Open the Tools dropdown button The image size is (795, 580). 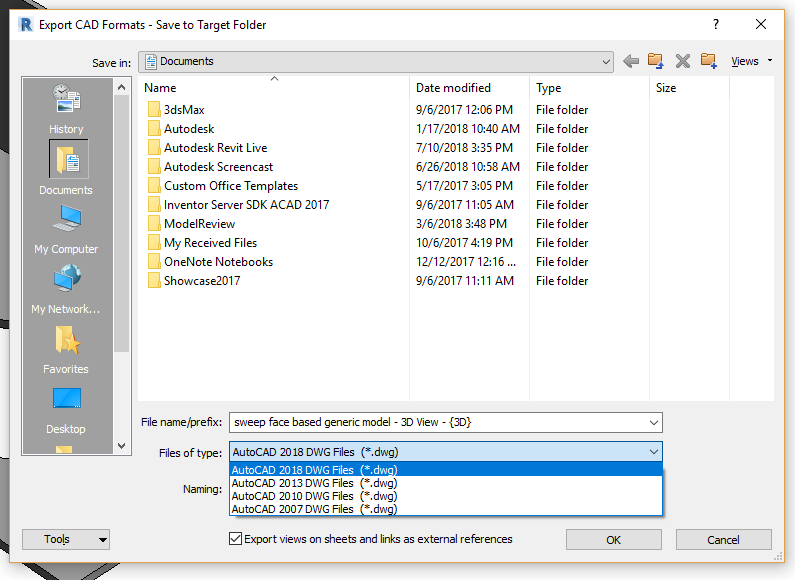[x=66, y=539]
